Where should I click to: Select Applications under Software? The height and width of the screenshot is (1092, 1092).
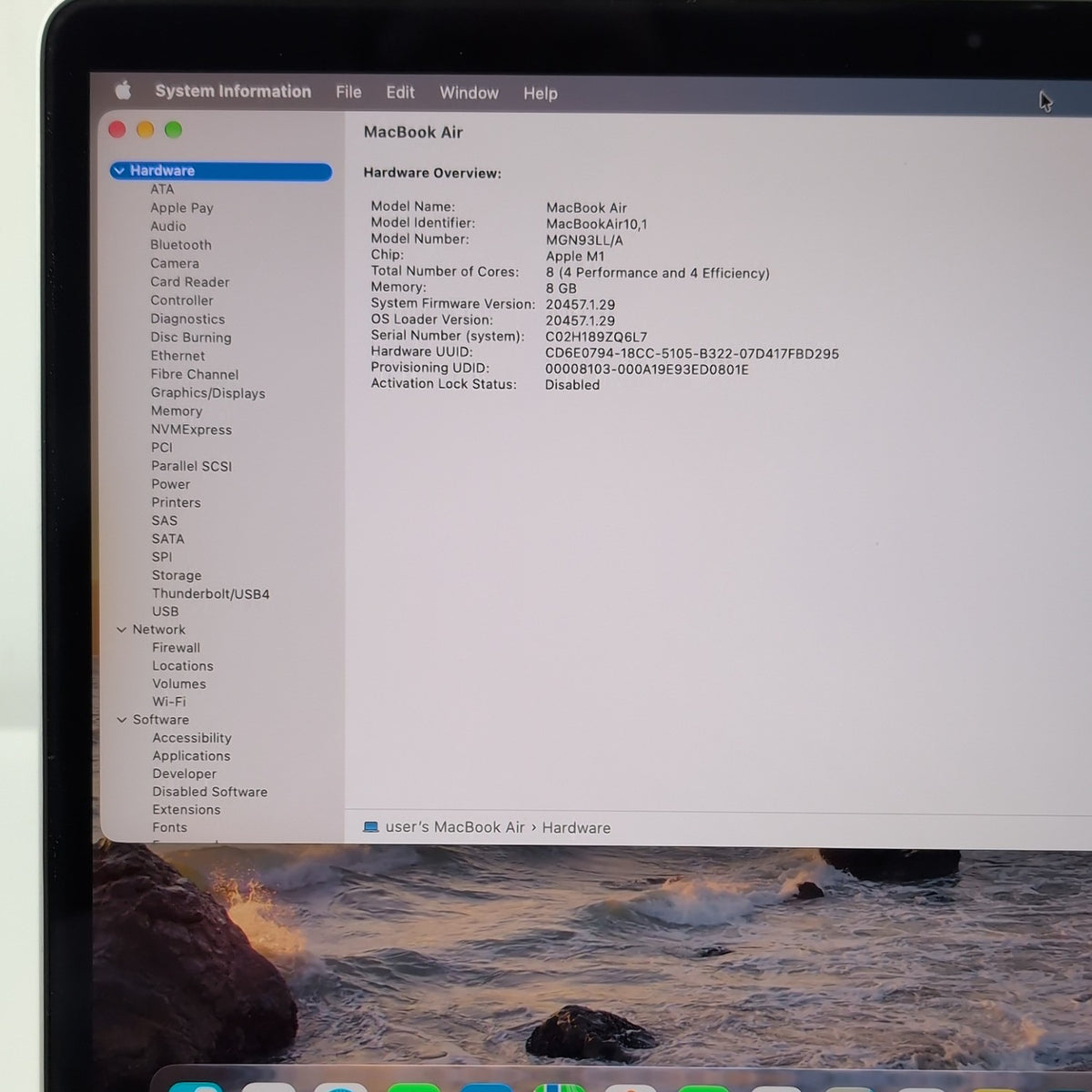pos(192,756)
